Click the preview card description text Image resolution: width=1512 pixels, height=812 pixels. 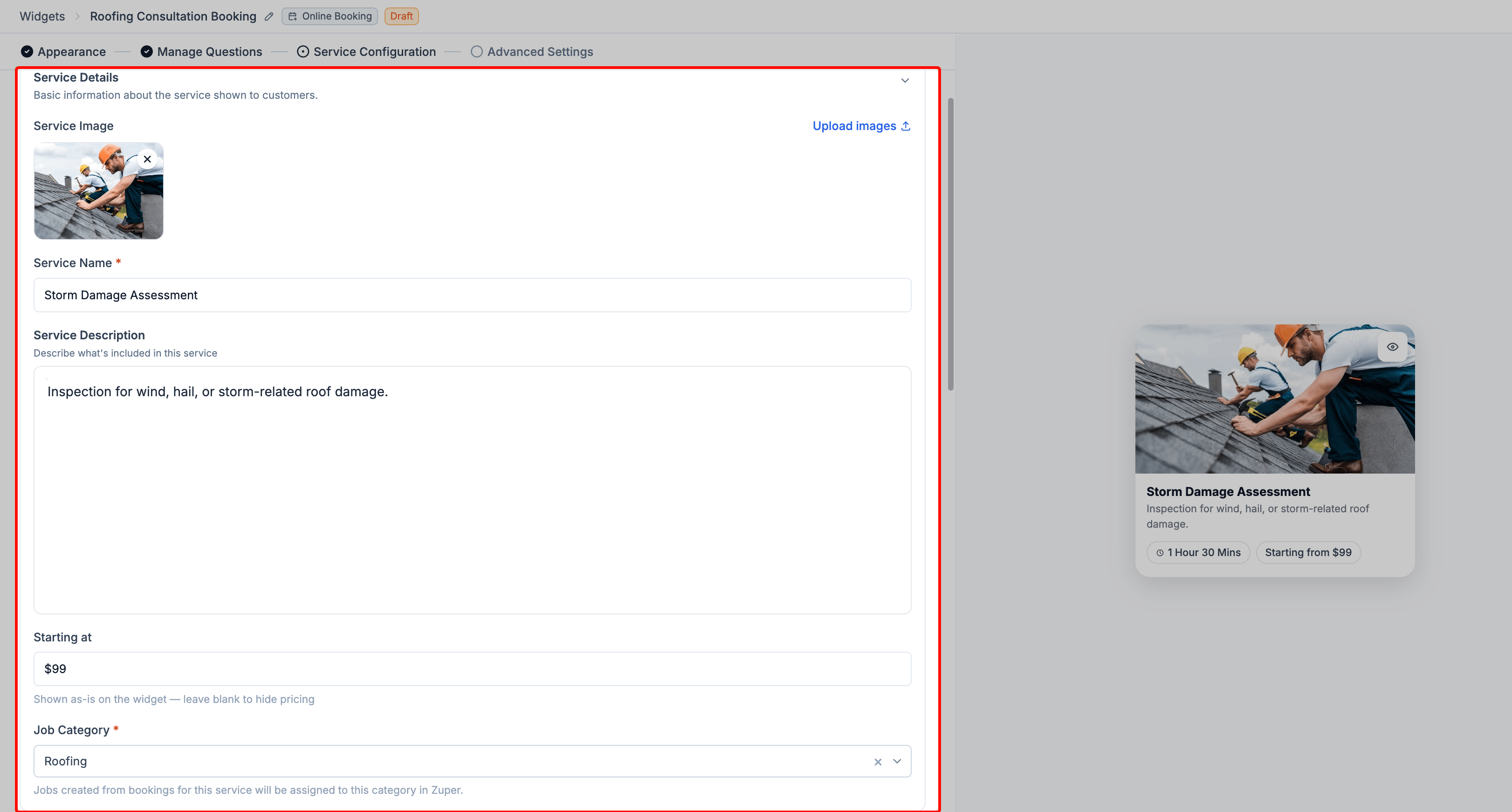coord(1258,516)
